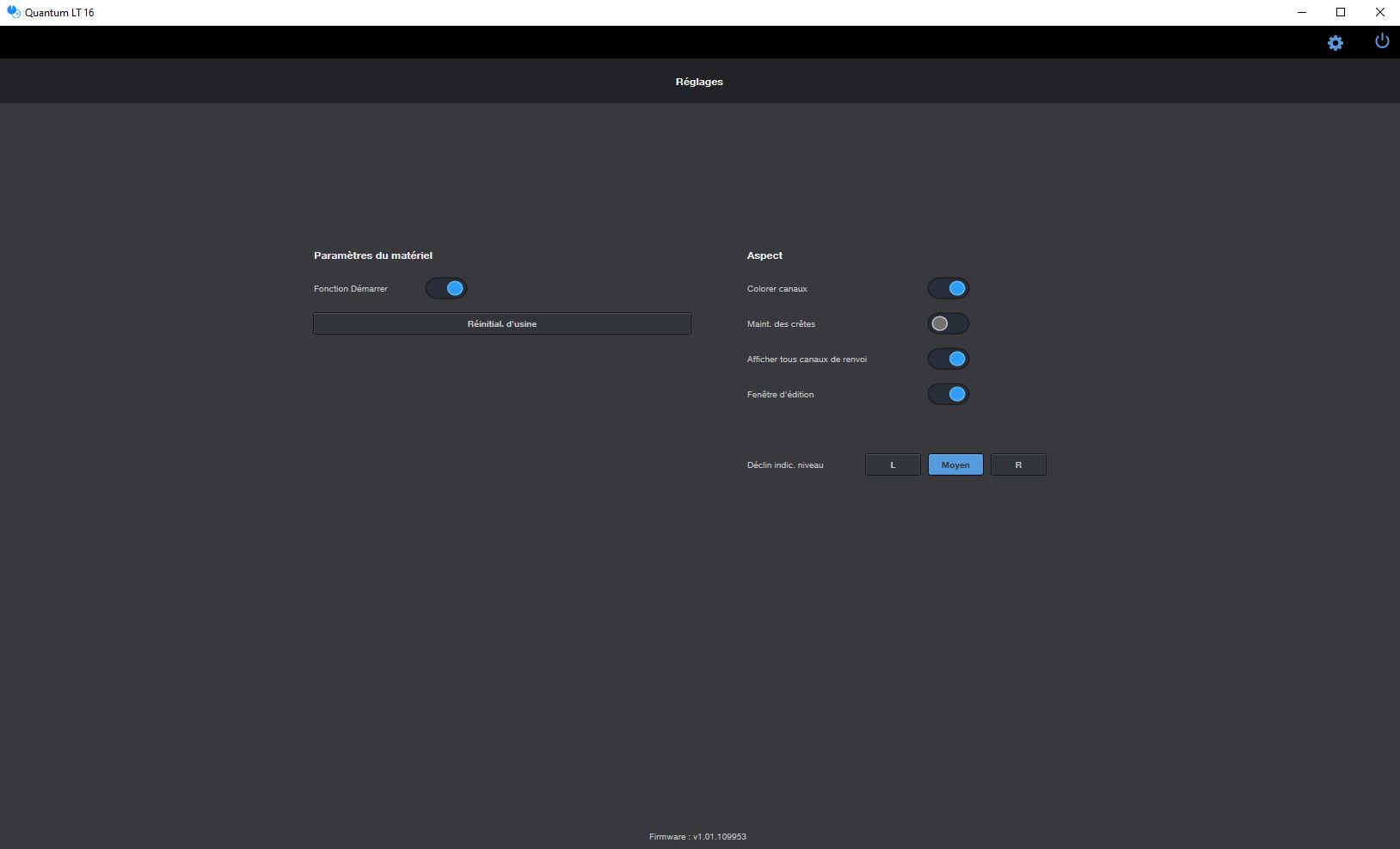The image size is (1400, 849).
Task: Click the Réinitial. d'usine button
Action: point(502,323)
